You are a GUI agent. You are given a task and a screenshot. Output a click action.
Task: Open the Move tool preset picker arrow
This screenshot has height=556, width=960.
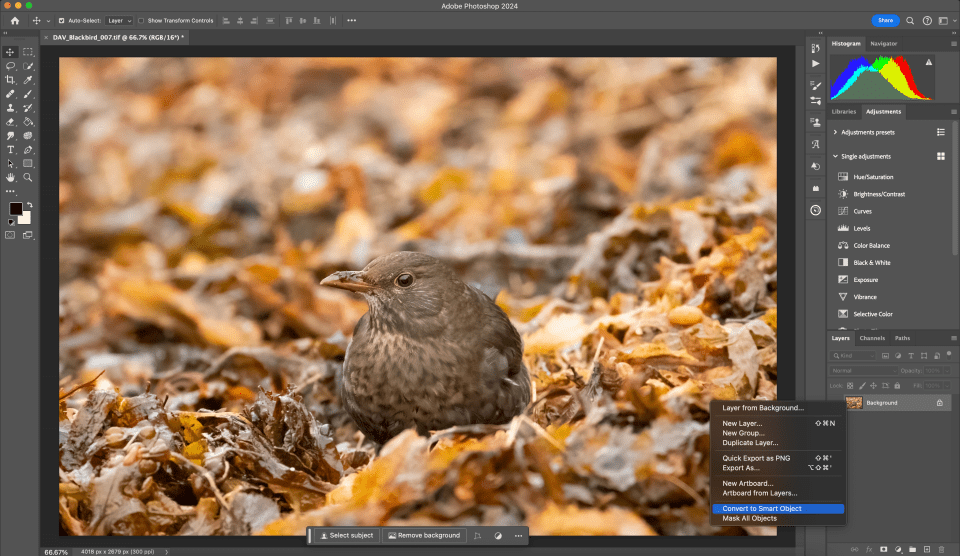tap(48, 21)
